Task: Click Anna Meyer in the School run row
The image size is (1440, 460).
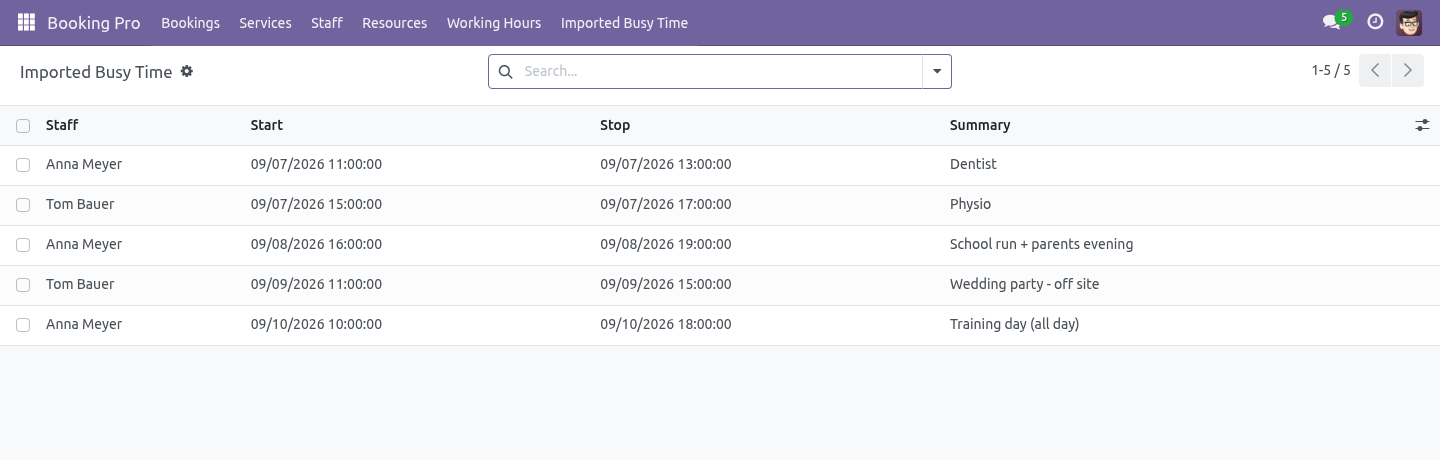Action: (x=84, y=244)
